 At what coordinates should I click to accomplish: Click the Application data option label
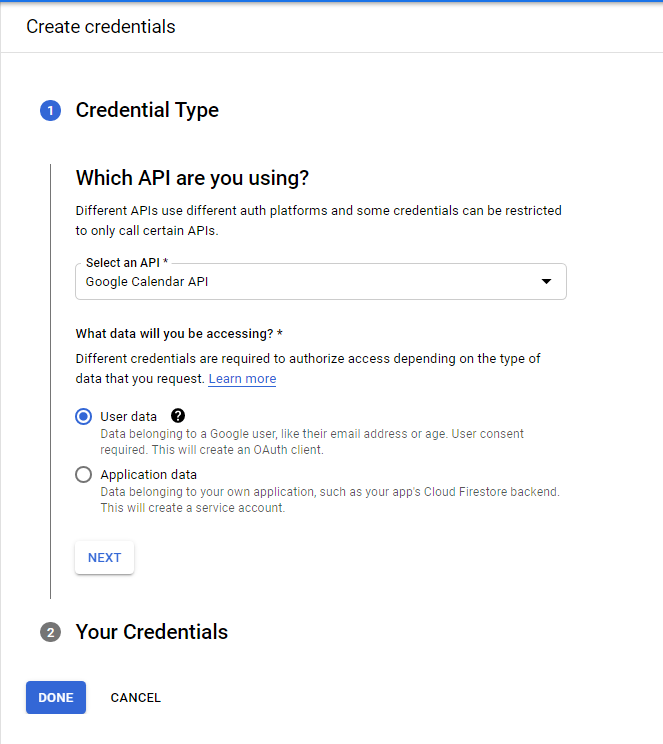tap(149, 474)
